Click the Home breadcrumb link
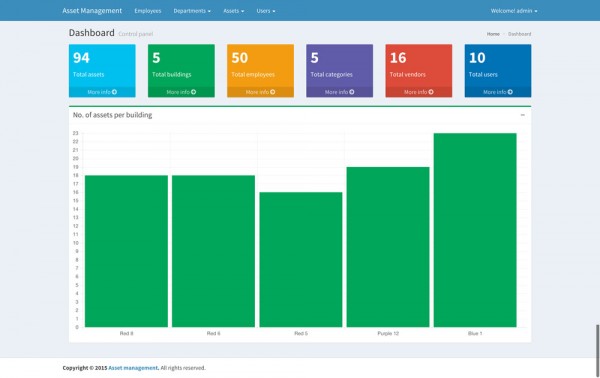600x378 pixels. [x=493, y=34]
